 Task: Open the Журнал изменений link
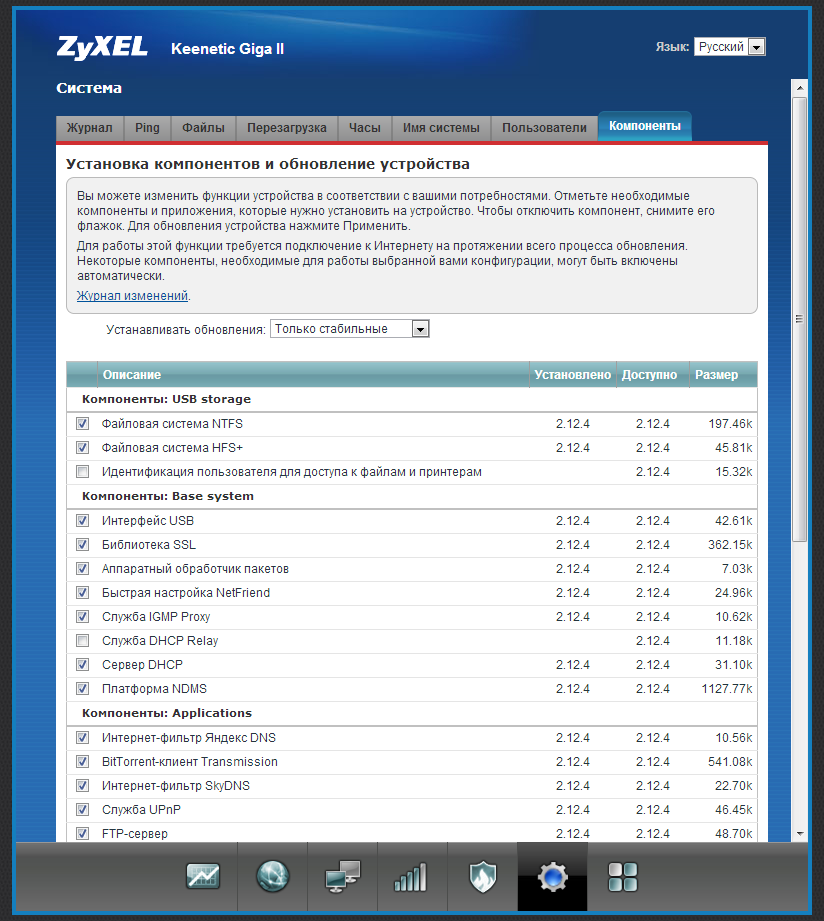pyautogui.click(x=132, y=295)
